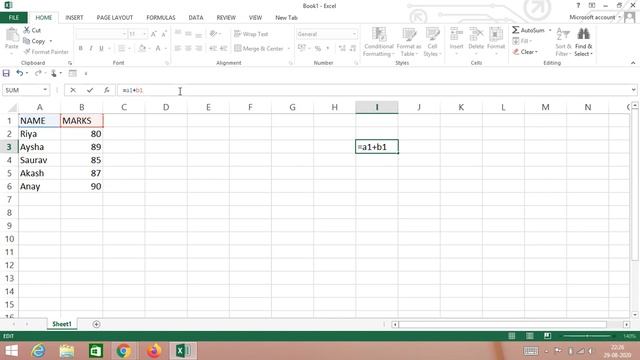
Task: Select the MARKS header cell
Action: tap(82, 120)
